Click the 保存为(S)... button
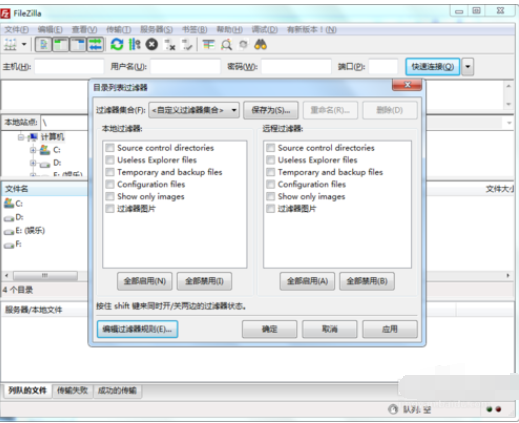Viewport: 519px width, 423px height. point(271,110)
